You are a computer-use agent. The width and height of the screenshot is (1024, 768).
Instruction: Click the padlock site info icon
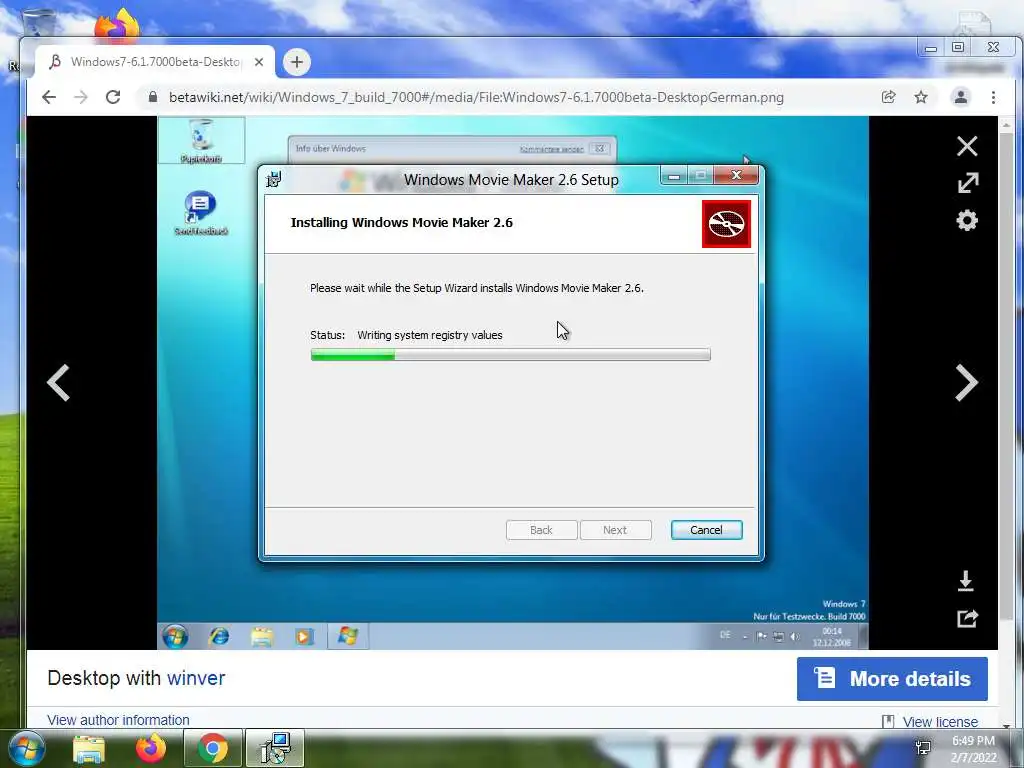(x=153, y=97)
